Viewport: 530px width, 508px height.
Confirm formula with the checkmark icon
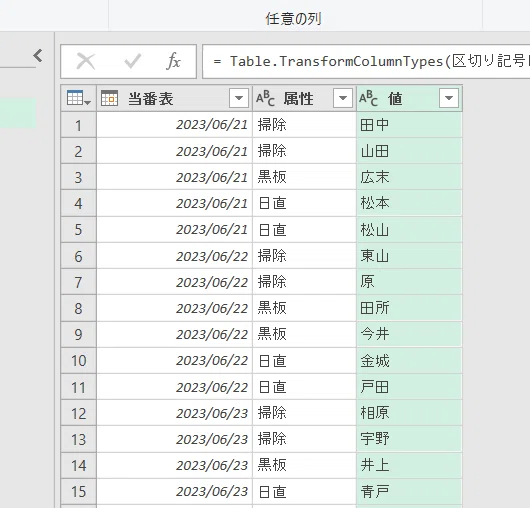[x=132, y=62]
